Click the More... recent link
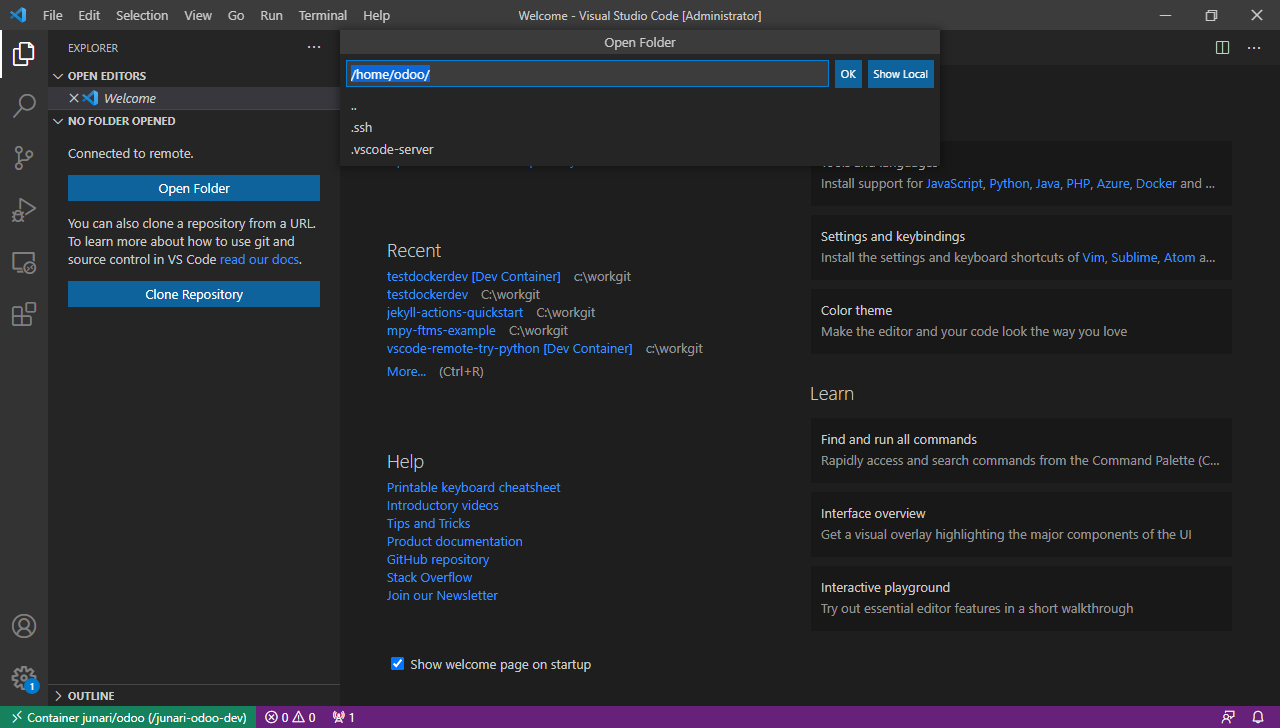Viewport: 1280px width, 728px height. coord(406,371)
